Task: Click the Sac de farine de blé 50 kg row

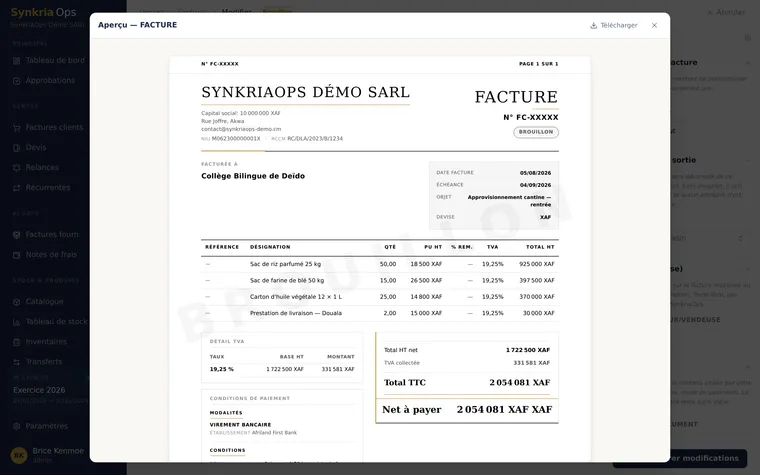Action: (x=380, y=281)
